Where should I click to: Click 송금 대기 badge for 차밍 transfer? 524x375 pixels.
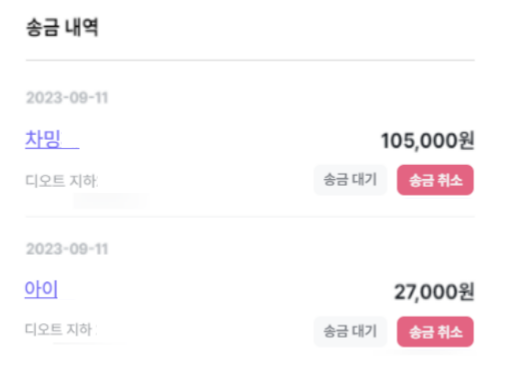[x=350, y=180]
